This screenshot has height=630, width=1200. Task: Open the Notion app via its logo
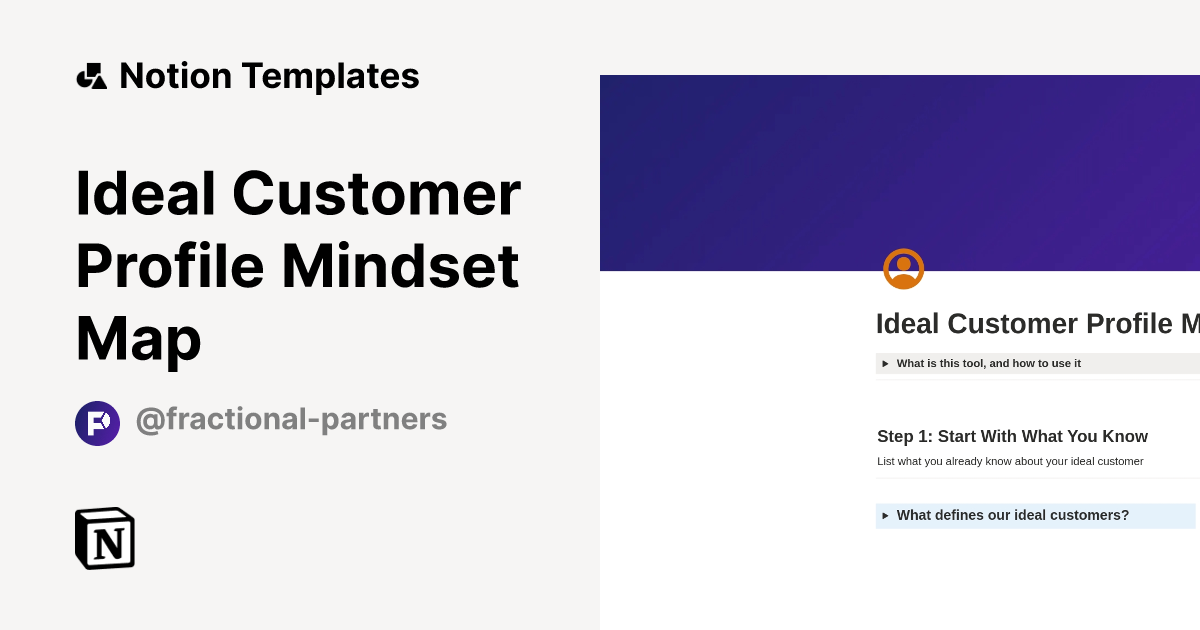[x=105, y=538]
